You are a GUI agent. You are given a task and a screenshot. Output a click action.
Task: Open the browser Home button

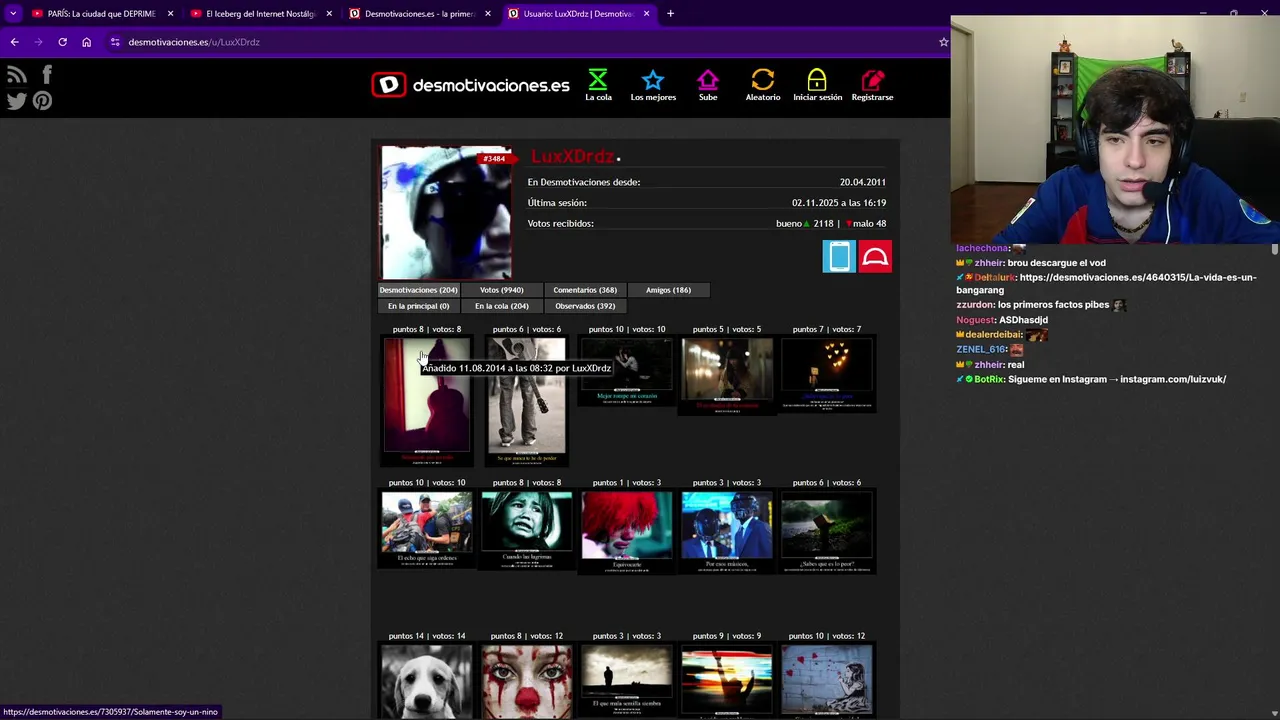pos(86,42)
